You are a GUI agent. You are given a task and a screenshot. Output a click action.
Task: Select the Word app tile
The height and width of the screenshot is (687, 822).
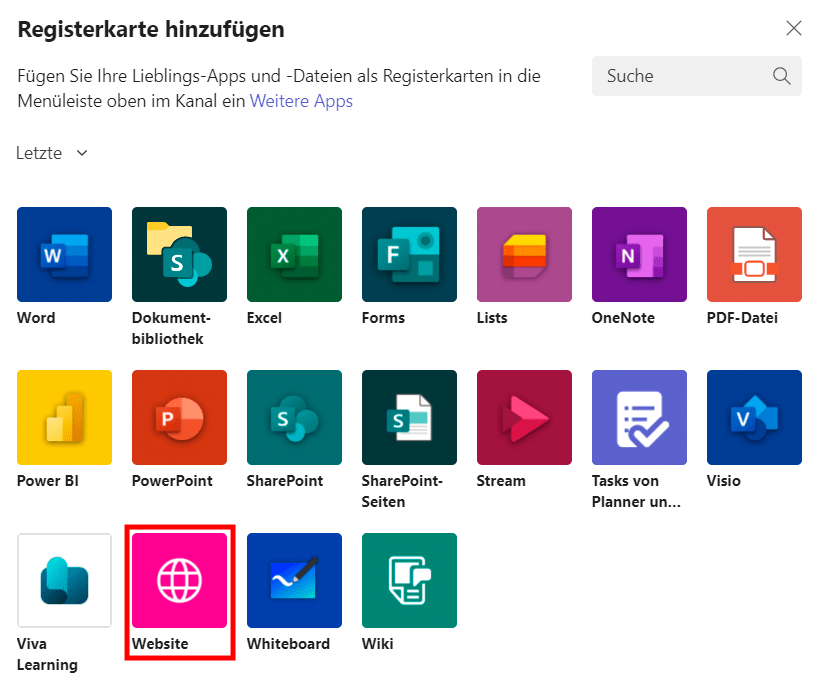pyautogui.click(x=64, y=254)
